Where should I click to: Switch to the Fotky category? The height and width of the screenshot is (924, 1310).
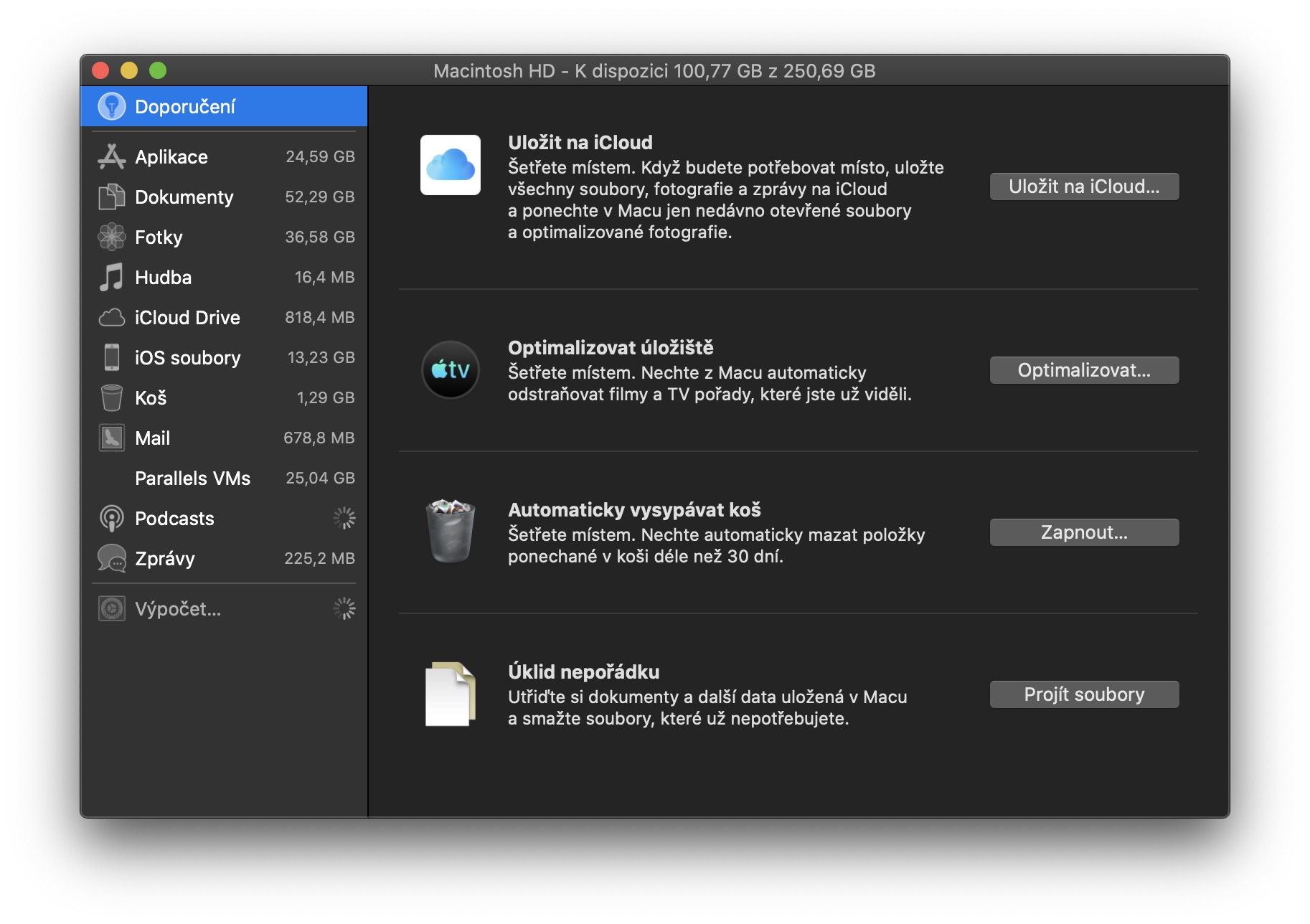(x=224, y=237)
